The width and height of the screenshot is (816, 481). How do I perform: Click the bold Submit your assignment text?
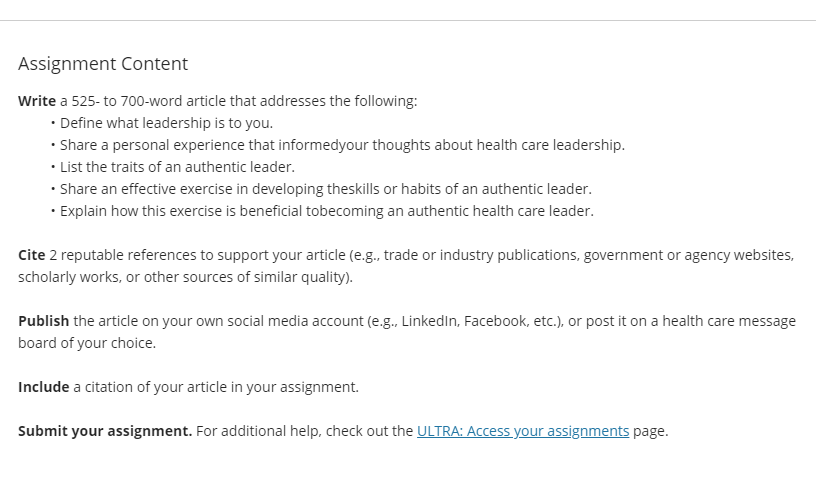[x=105, y=431]
